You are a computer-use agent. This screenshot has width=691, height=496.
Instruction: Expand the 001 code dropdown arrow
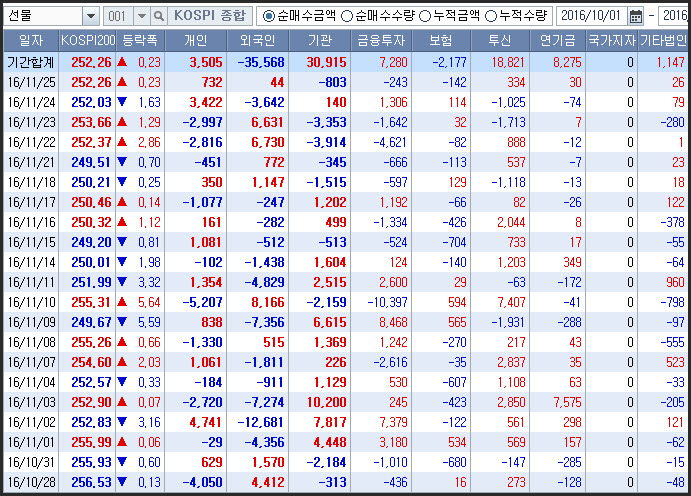tap(141, 17)
